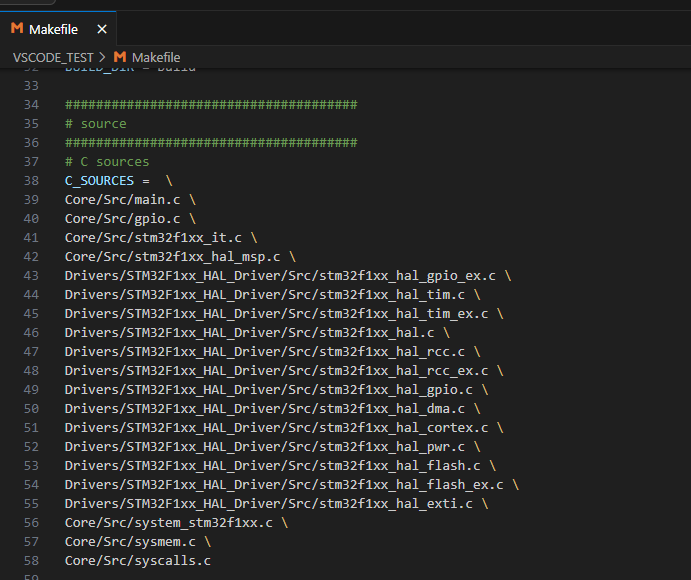Click Core/Src/main.c path
This screenshot has height=580, width=691.
123,200
